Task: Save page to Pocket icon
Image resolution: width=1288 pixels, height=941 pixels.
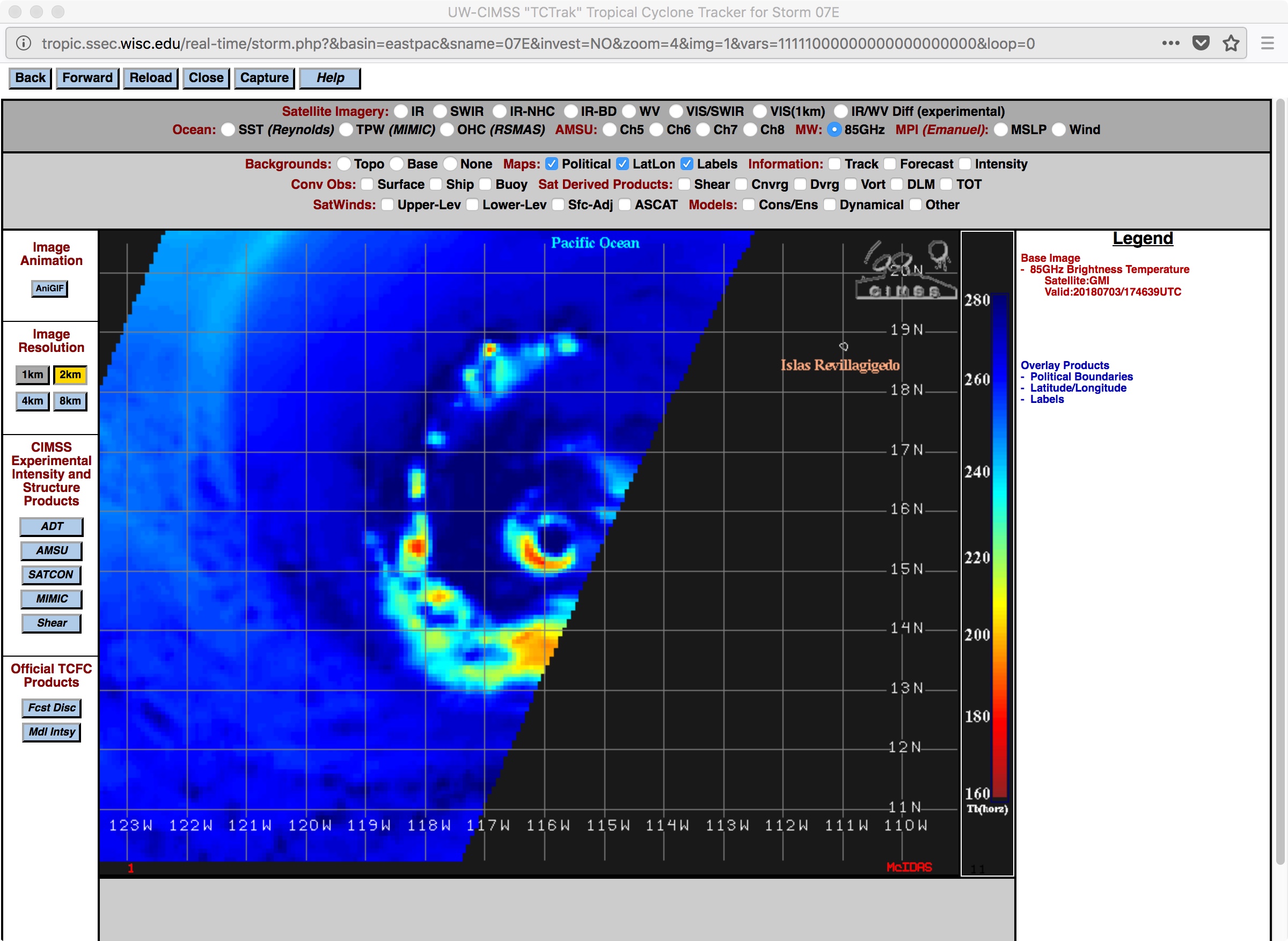Action: click(x=1201, y=43)
